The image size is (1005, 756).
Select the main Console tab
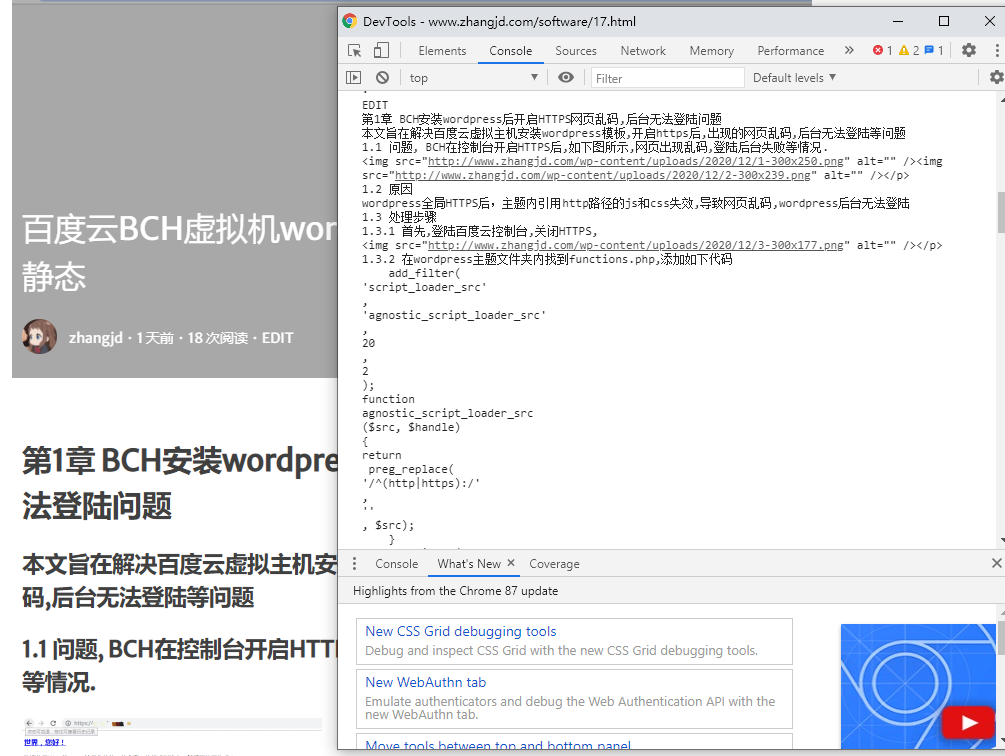[x=511, y=51]
